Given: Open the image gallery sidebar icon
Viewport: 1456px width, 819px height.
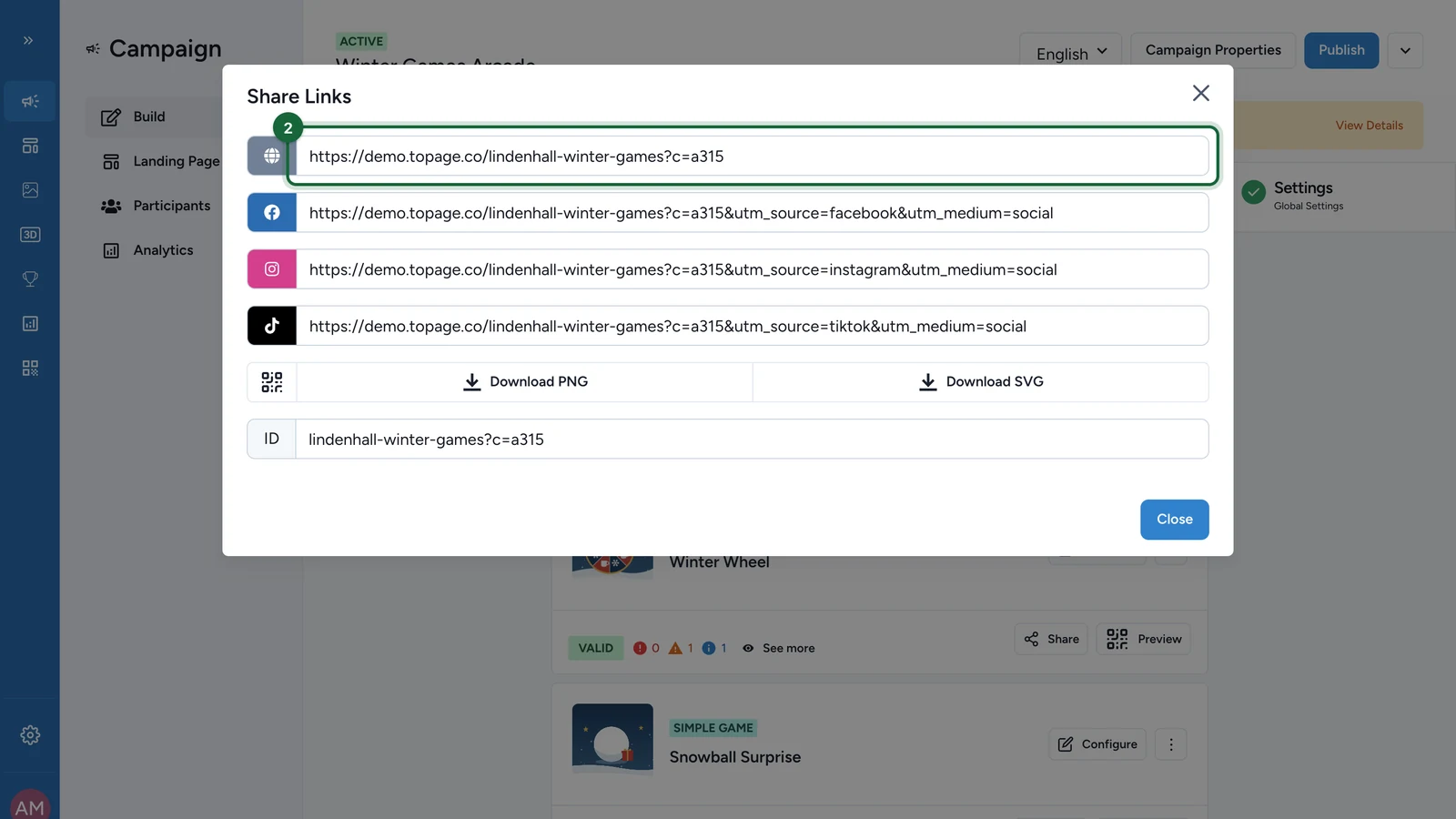Looking at the screenshot, I should (x=30, y=190).
